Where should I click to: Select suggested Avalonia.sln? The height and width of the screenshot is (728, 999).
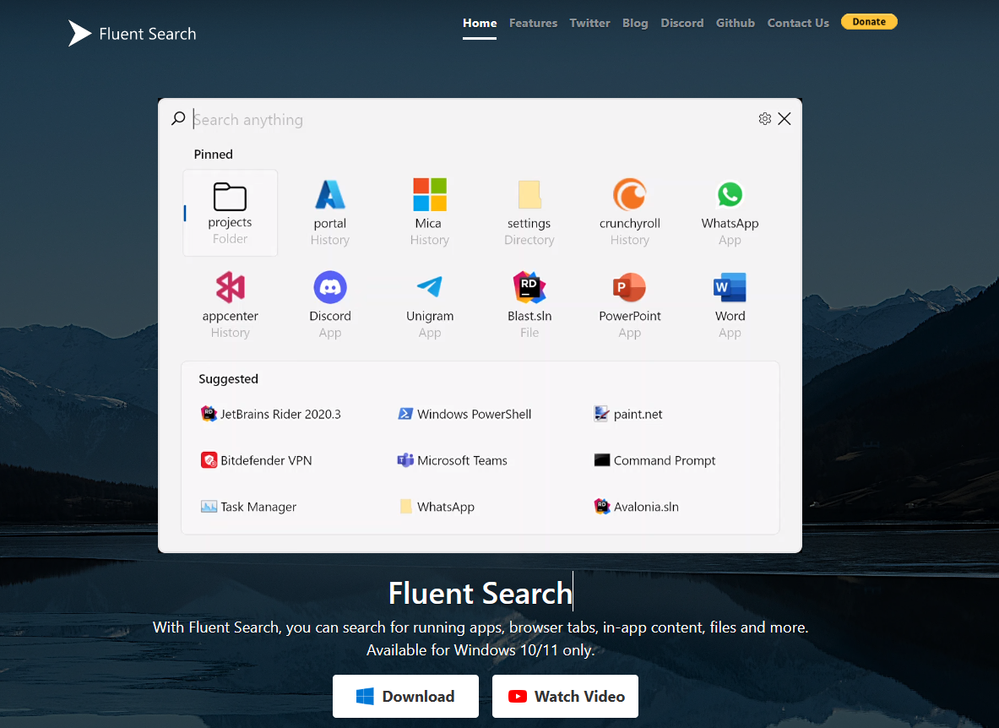tap(636, 506)
